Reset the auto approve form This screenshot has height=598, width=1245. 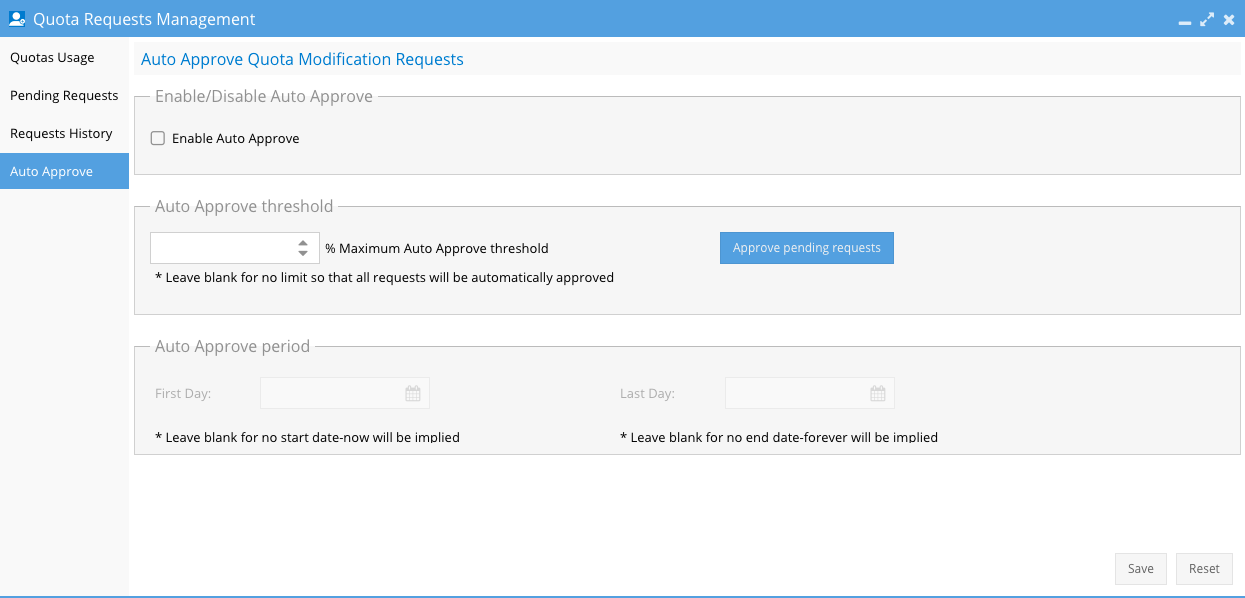coord(1204,569)
